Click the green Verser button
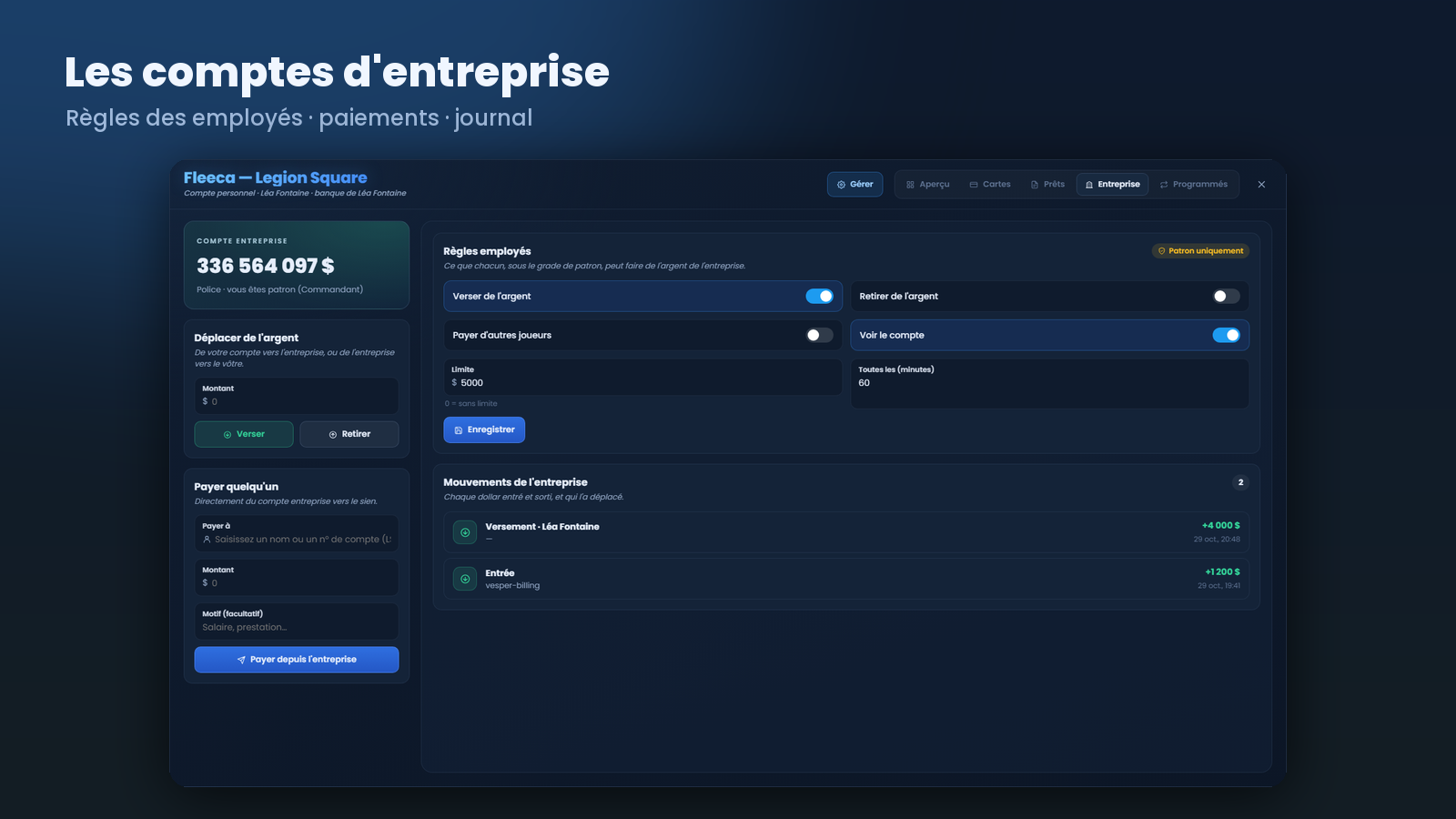This screenshot has width=1456, height=819. point(244,434)
